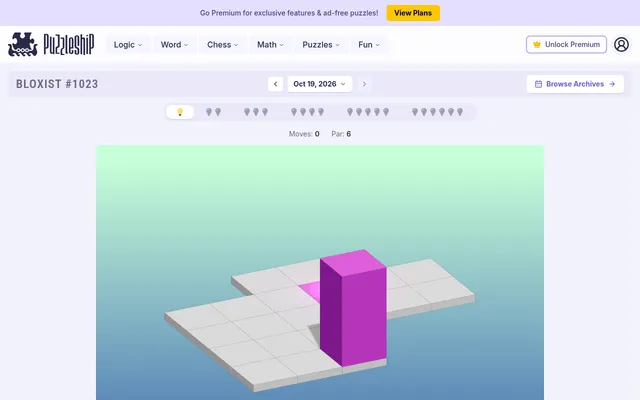The width and height of the screenshot is (640, 400).
Task: Go to the previous puzzle date arrow
Action: [x=276, y=84]
